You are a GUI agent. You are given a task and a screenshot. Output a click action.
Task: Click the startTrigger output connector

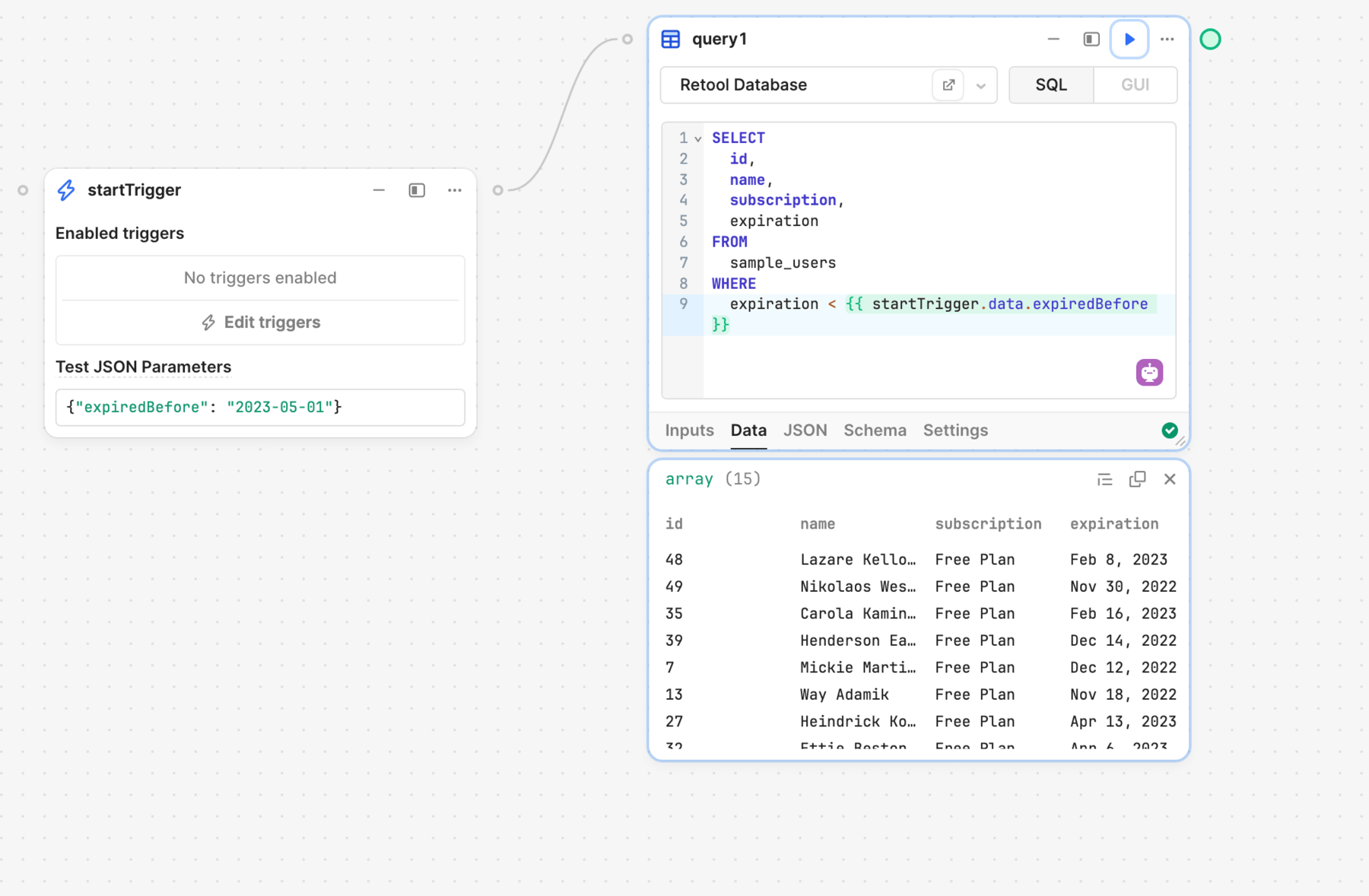coord(497,190)
